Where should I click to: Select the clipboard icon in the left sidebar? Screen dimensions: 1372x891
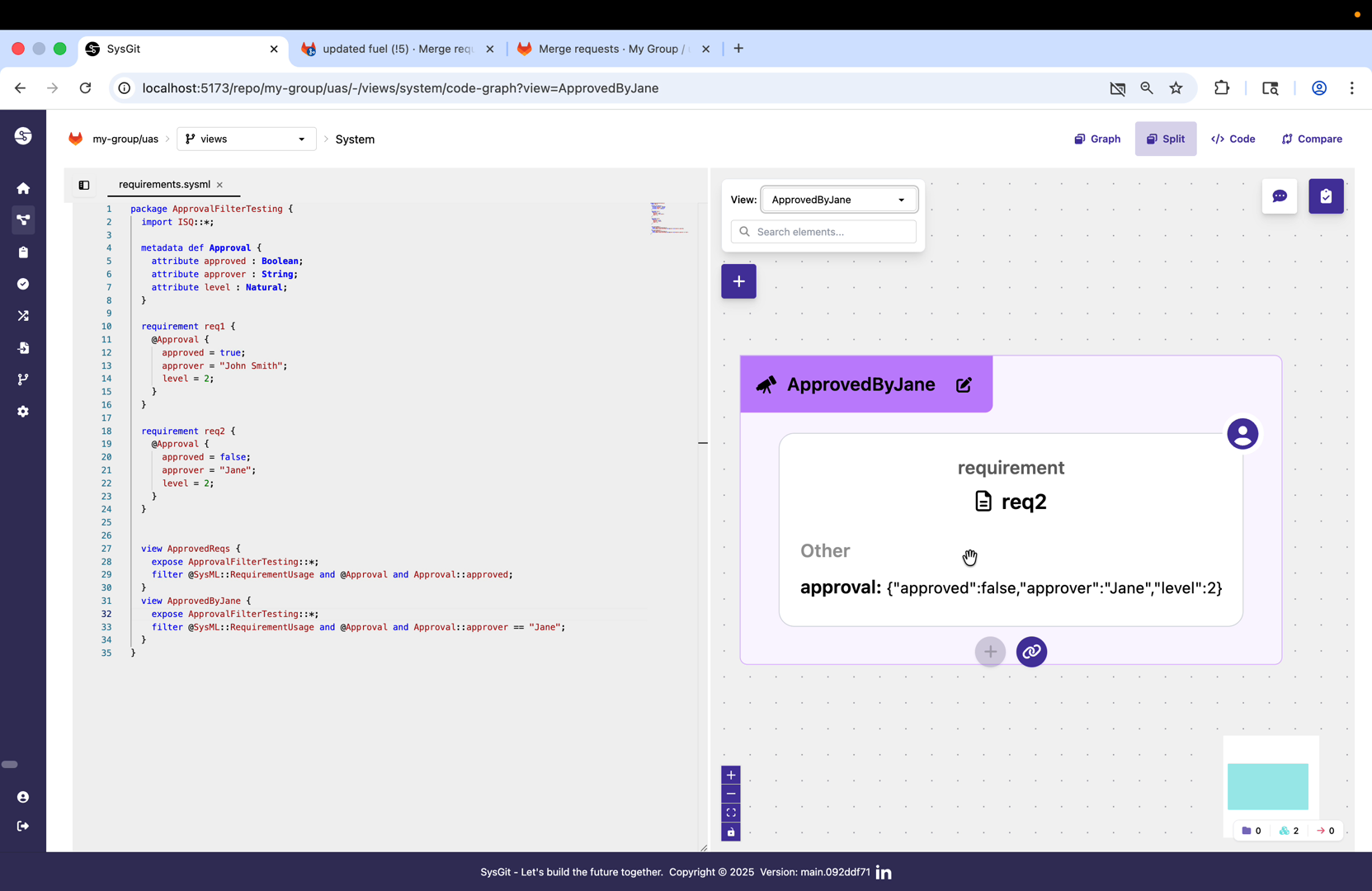coord(23,252)
